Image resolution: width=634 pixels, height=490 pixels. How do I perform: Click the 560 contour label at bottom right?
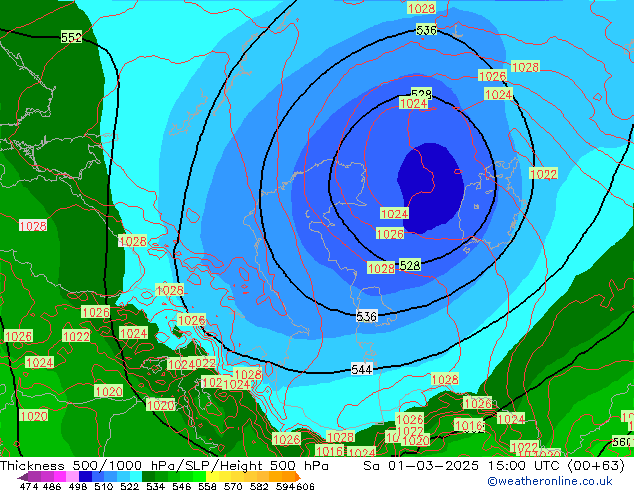pos(622,442)
